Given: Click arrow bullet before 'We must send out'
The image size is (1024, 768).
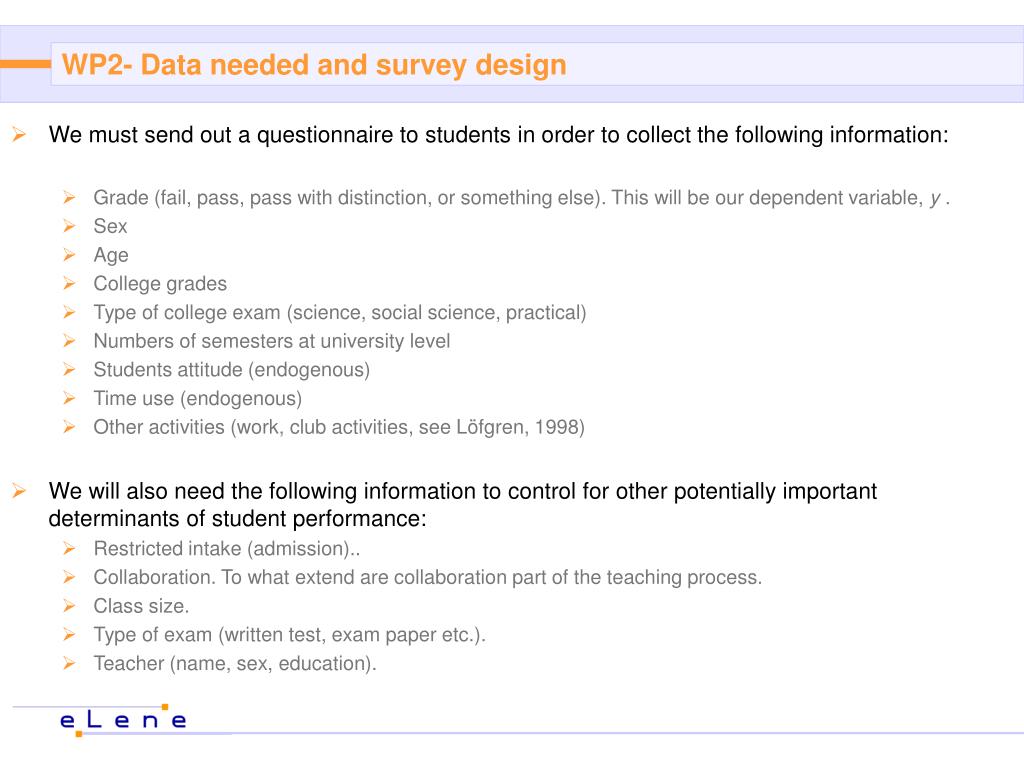Looking at the screenshot, I should 19,135.
